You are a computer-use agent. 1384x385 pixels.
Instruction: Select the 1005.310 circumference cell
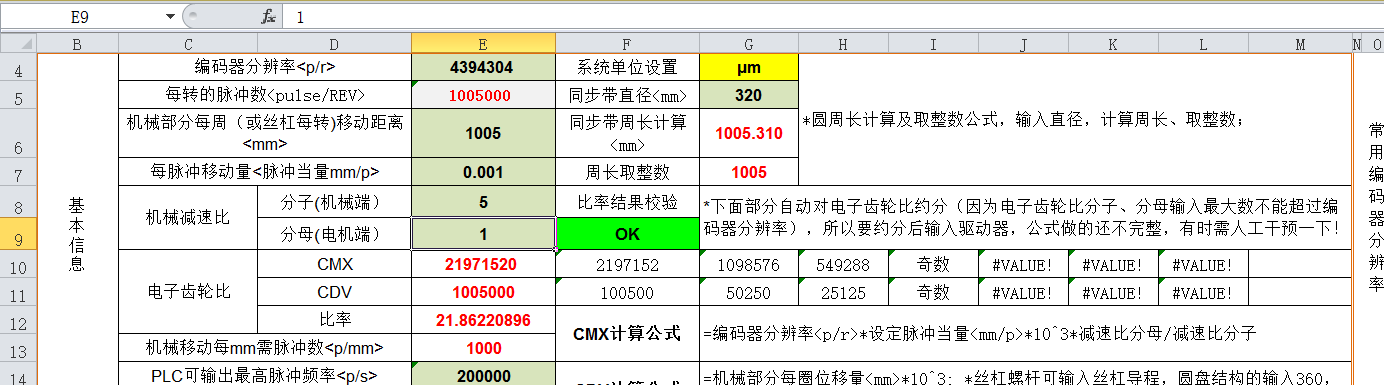749,134
